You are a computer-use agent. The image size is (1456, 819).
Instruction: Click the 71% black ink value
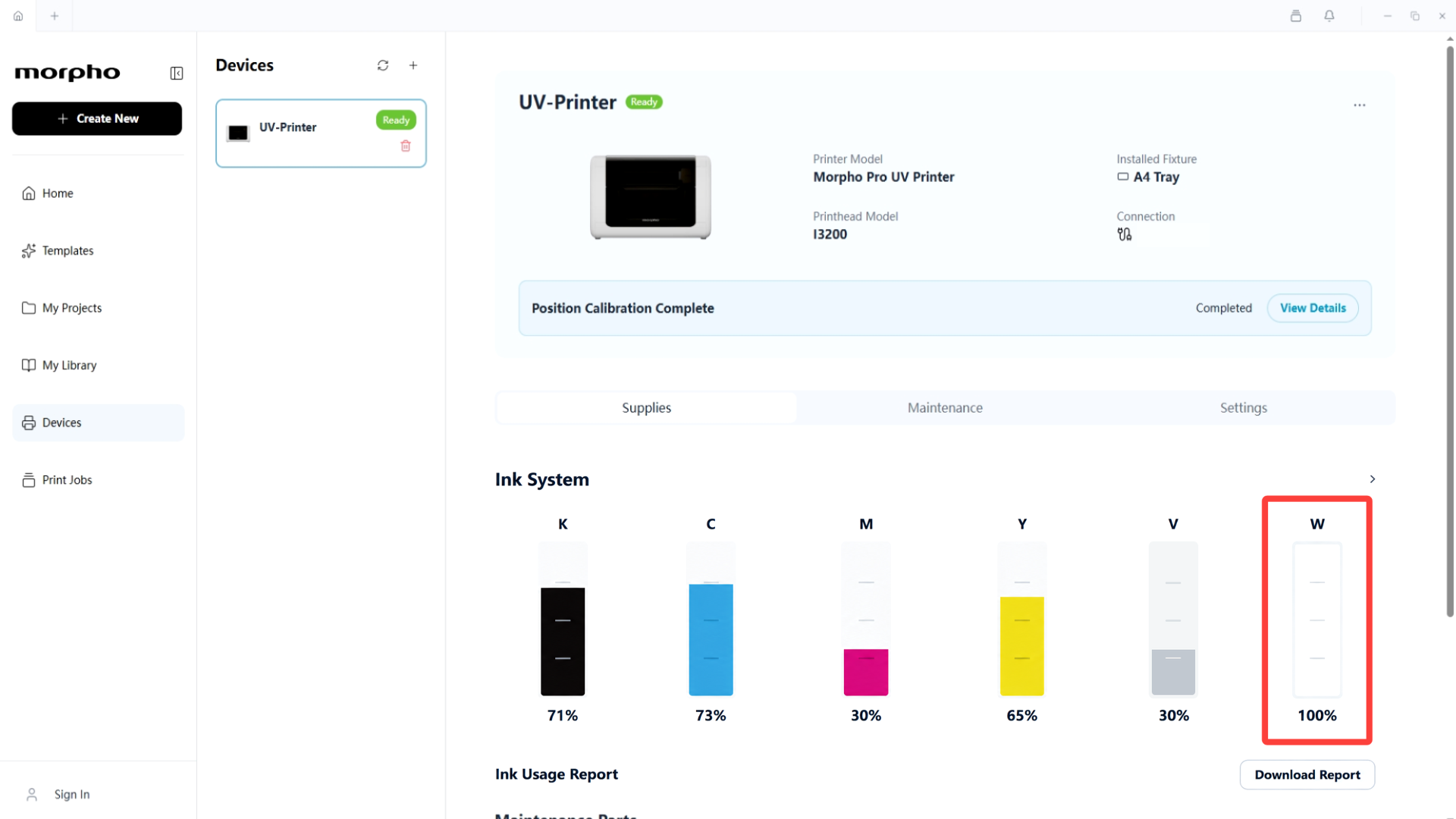[x=563, y=716]
